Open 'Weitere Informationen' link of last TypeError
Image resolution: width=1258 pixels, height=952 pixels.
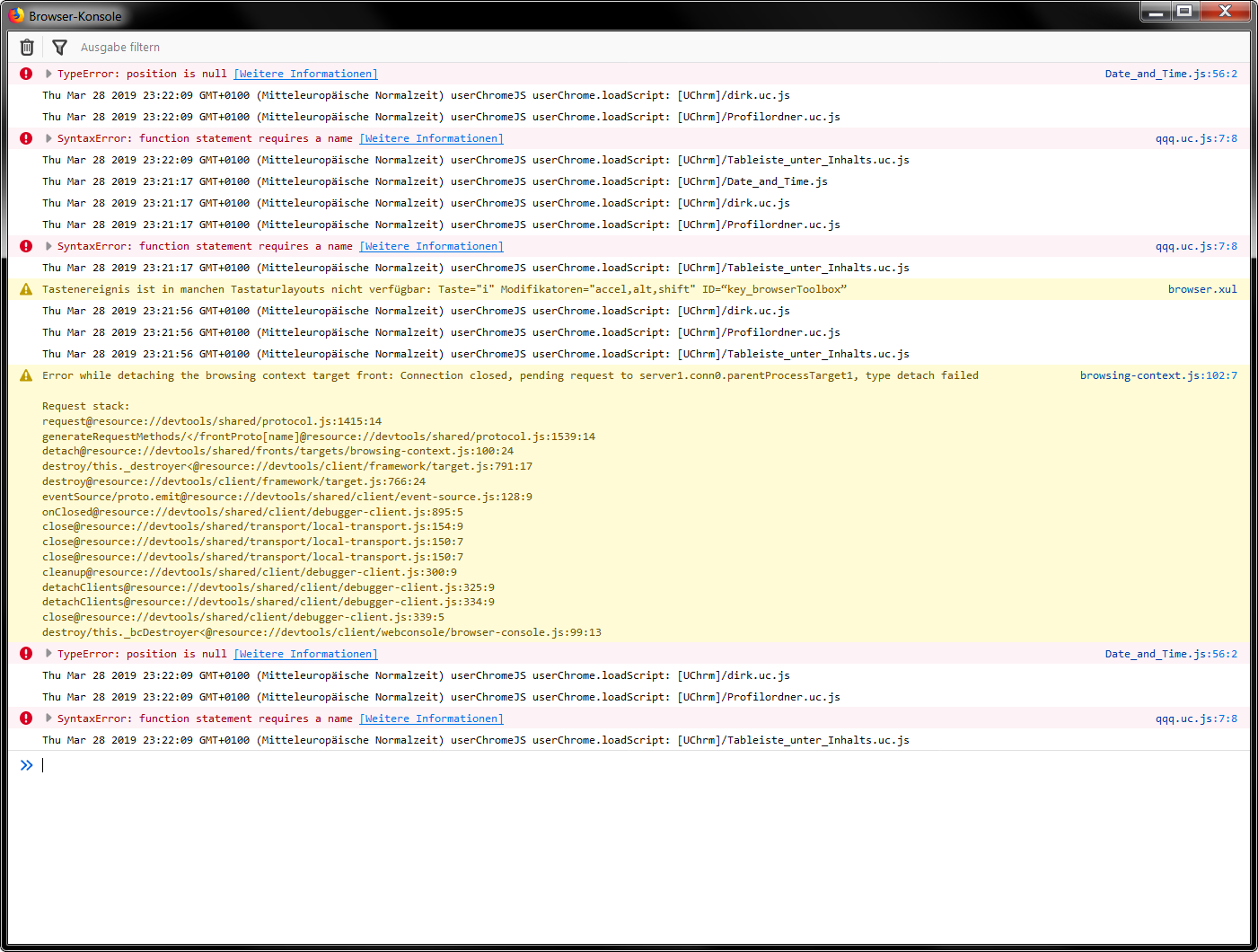[x=306, y=654]
